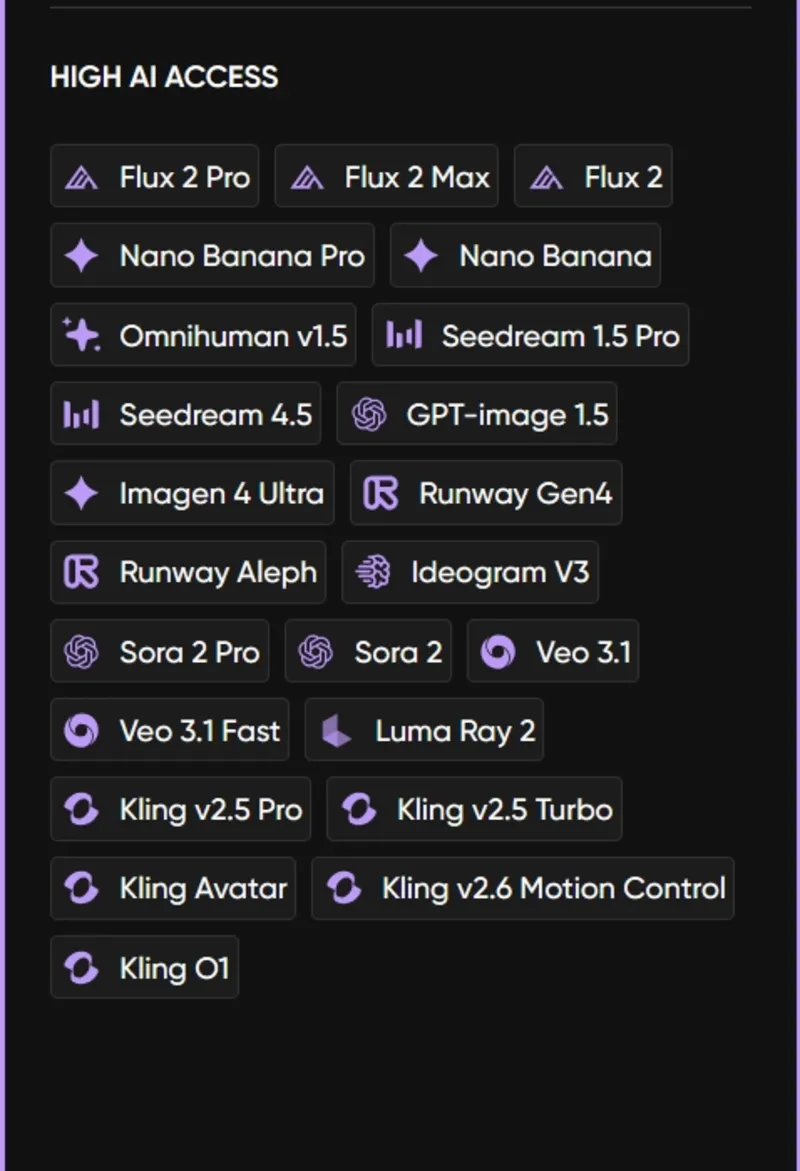Click the Sora 2 Pro logo icon
This screenshot has width=800, height=1171.
81,652
